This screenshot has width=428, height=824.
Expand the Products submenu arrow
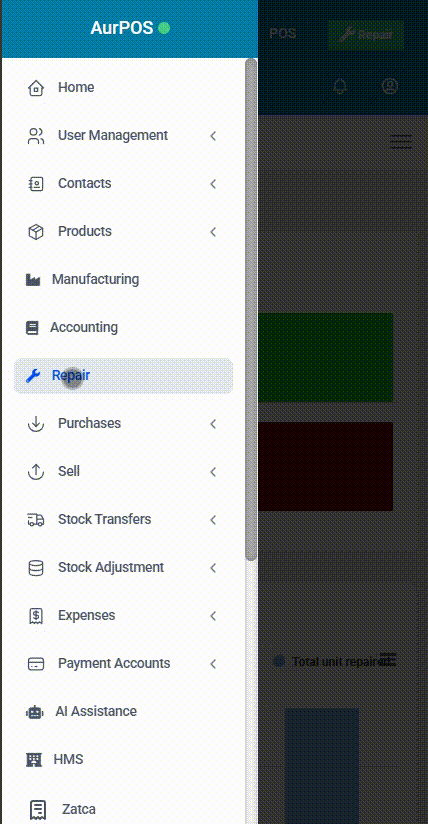point(213,232)
